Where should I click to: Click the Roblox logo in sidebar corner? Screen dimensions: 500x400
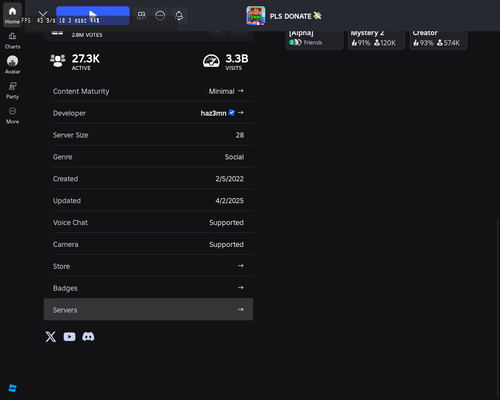coord(12,388)
